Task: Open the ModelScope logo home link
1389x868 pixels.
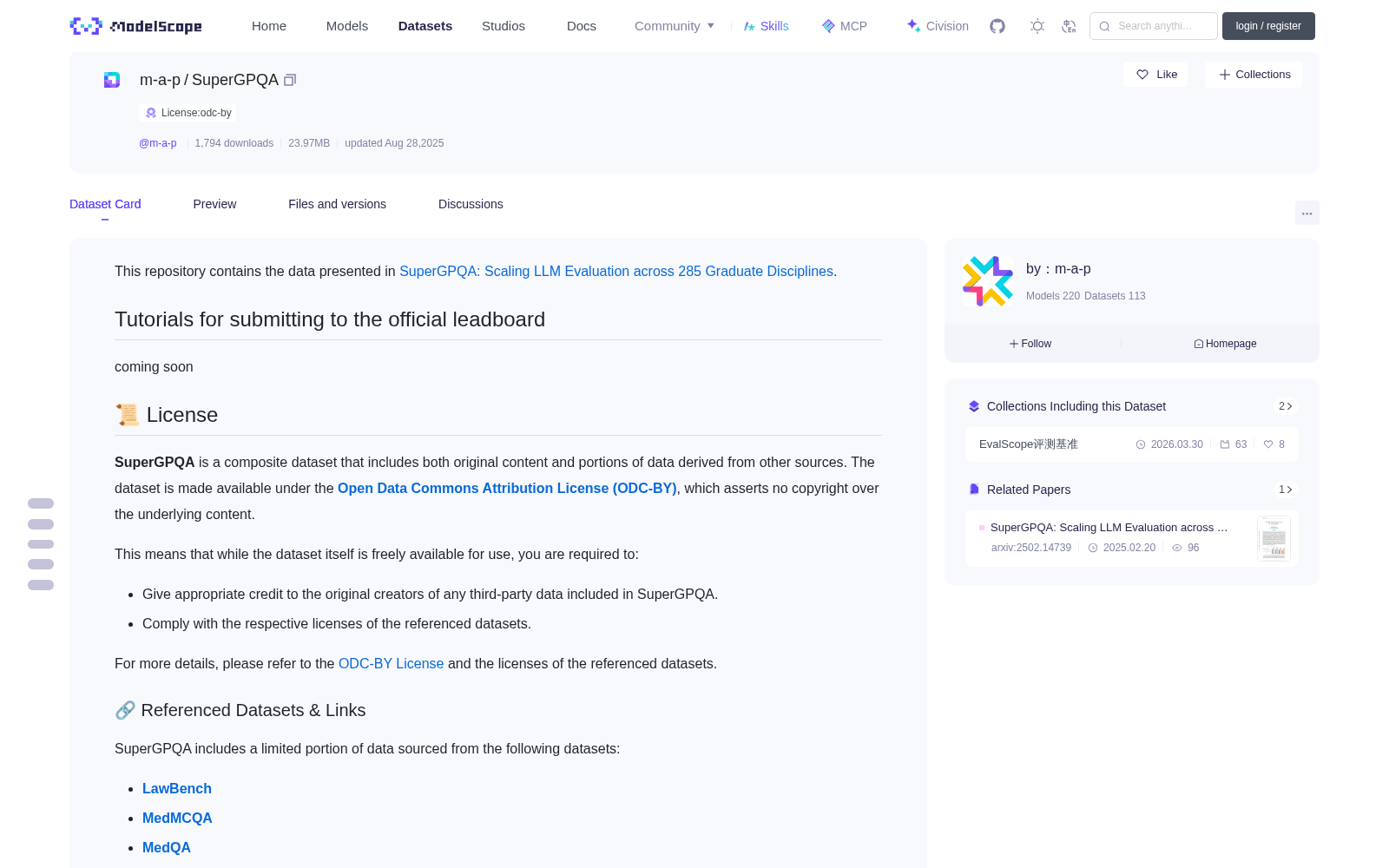Action: (135, 26)
